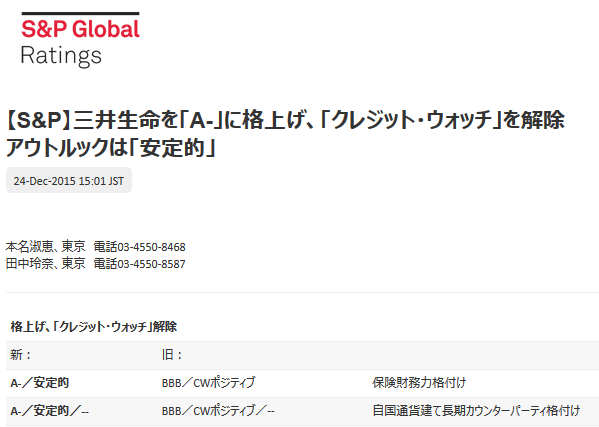The height and width of the screenshot is (427, 599).
Task: Click the article headline about 三井生命 upgrade
Action: (285, 134)
